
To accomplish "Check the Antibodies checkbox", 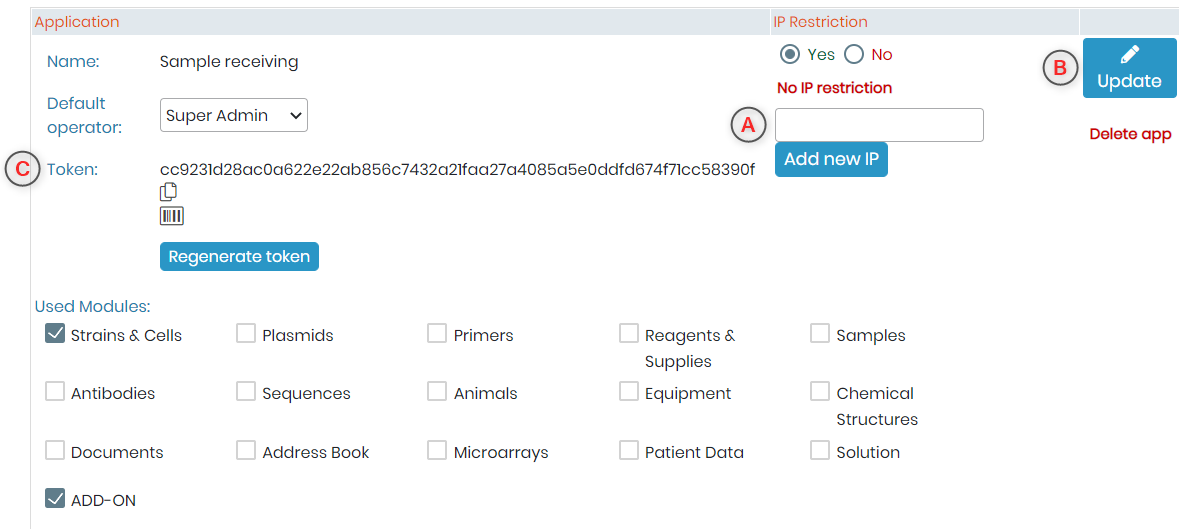I will point(55,391).
